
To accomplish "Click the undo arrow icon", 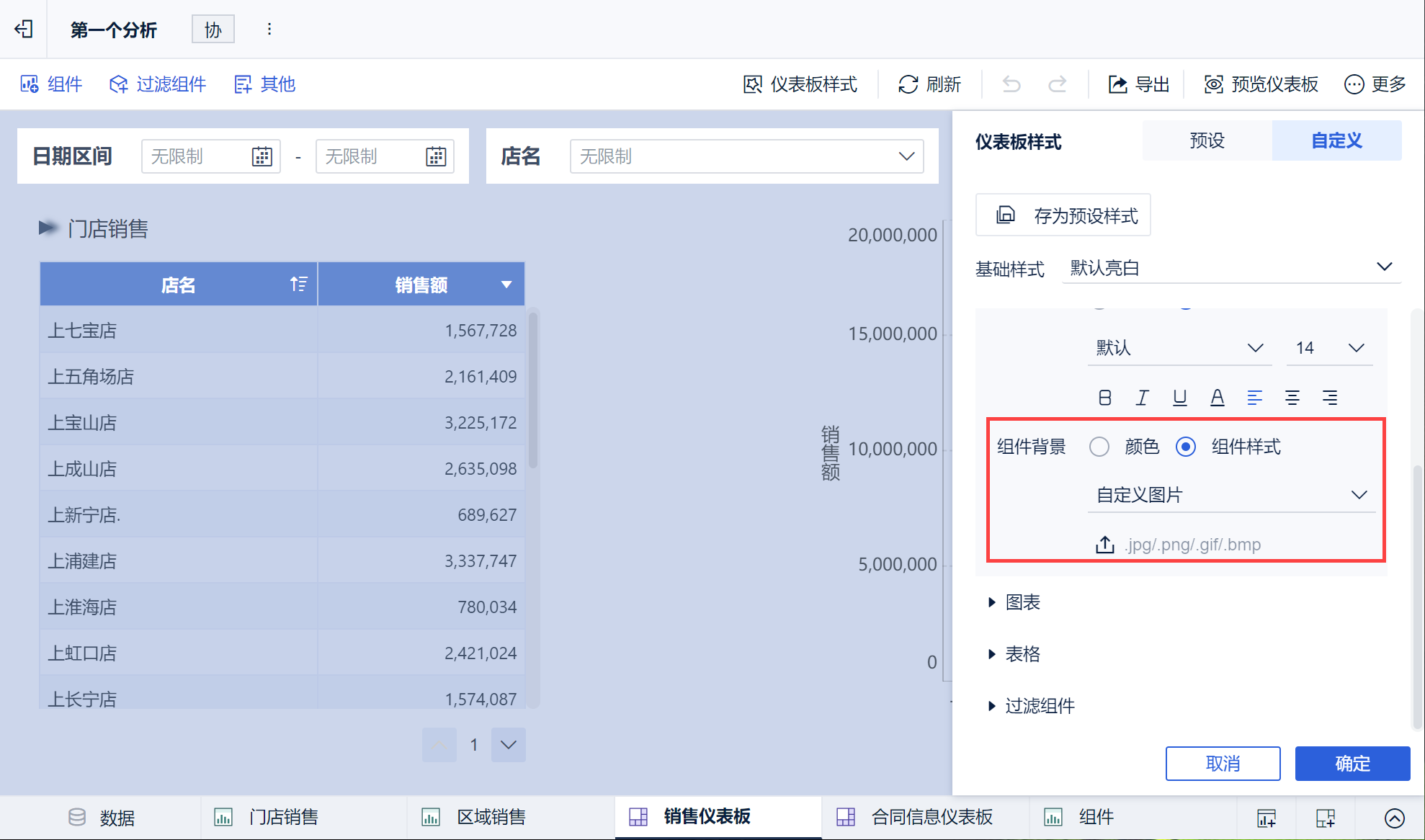I will [x=1011, y=84].
